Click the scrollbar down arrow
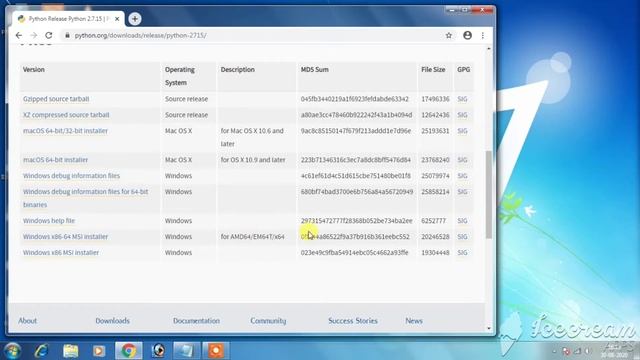 (x=489, y=328)
